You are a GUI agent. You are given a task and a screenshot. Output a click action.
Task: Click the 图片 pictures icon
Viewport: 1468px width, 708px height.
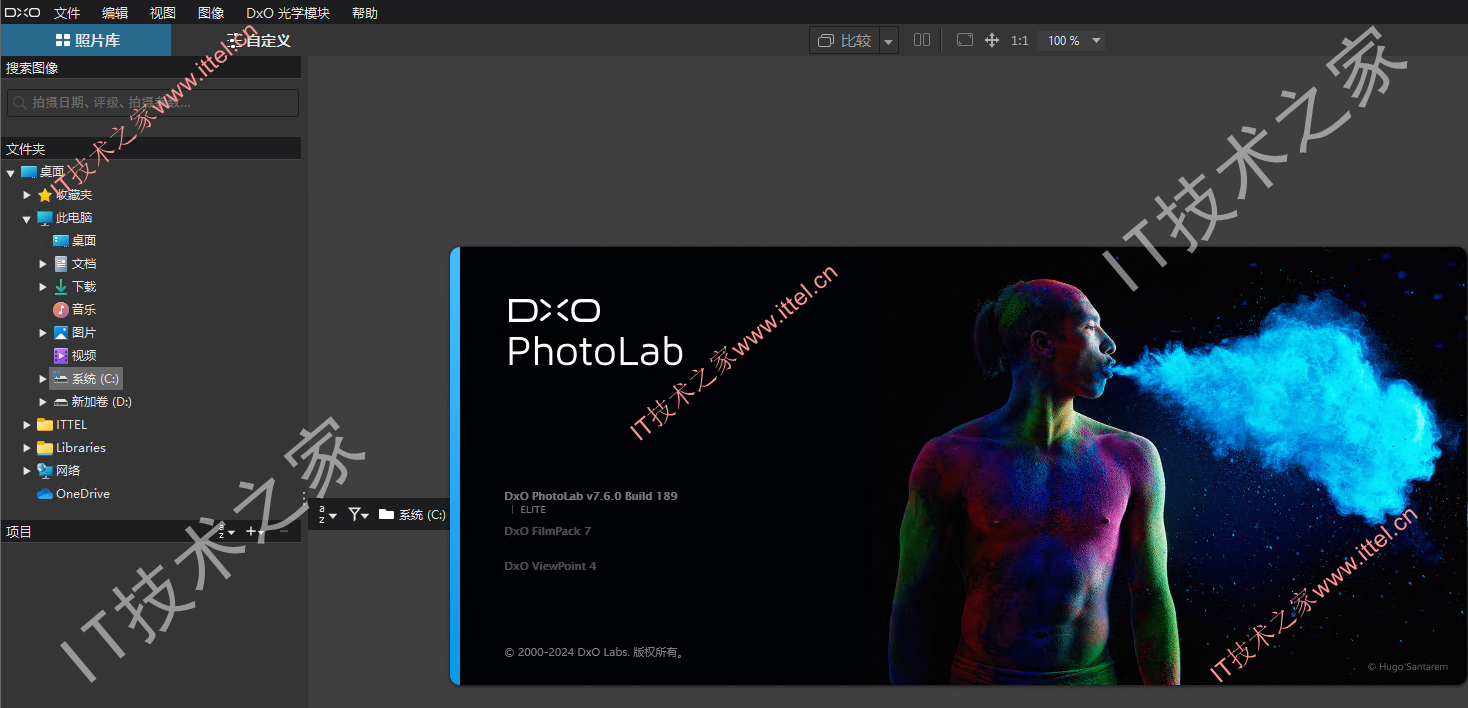(60, 333)
